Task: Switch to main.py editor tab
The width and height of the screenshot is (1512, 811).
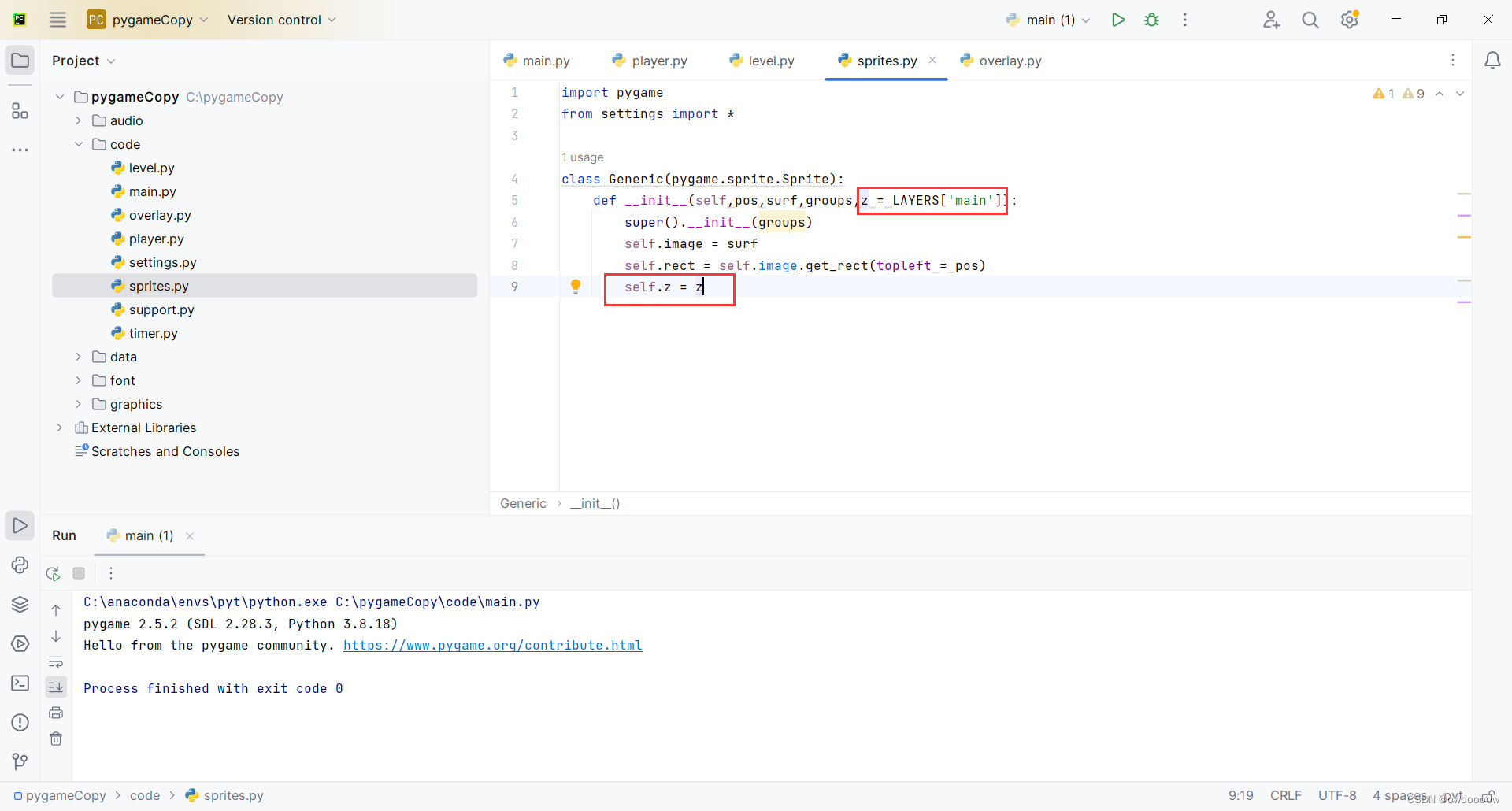Action: (x=537, y=61)
